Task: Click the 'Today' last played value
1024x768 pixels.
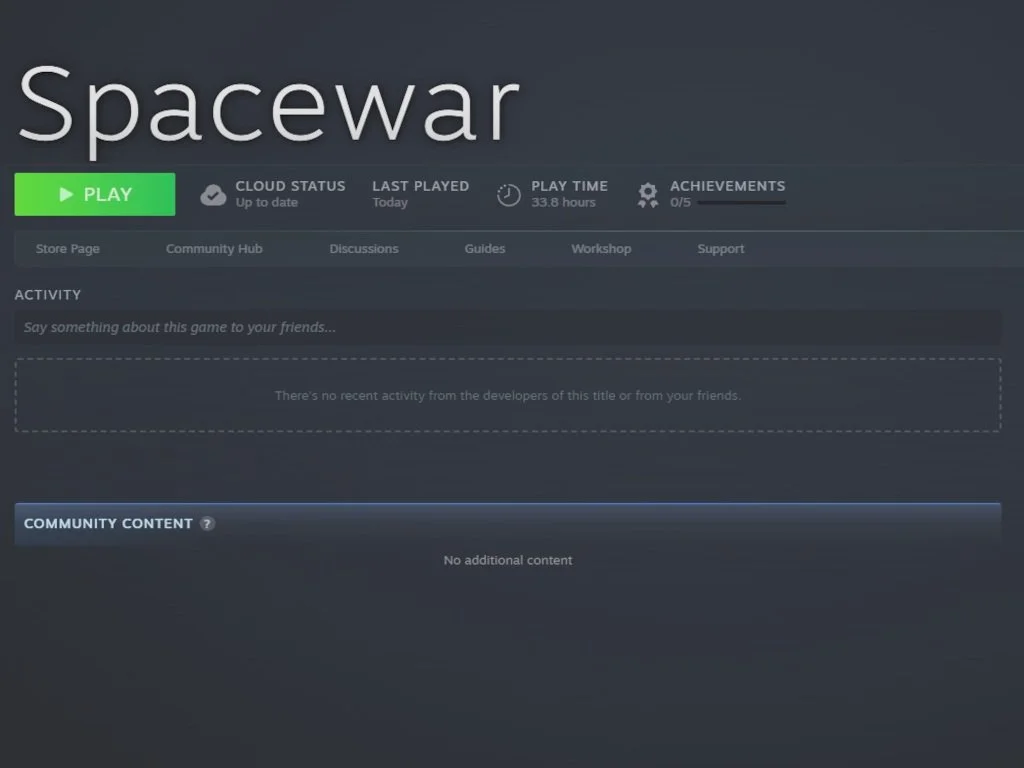Action: (x=390, y=202)
